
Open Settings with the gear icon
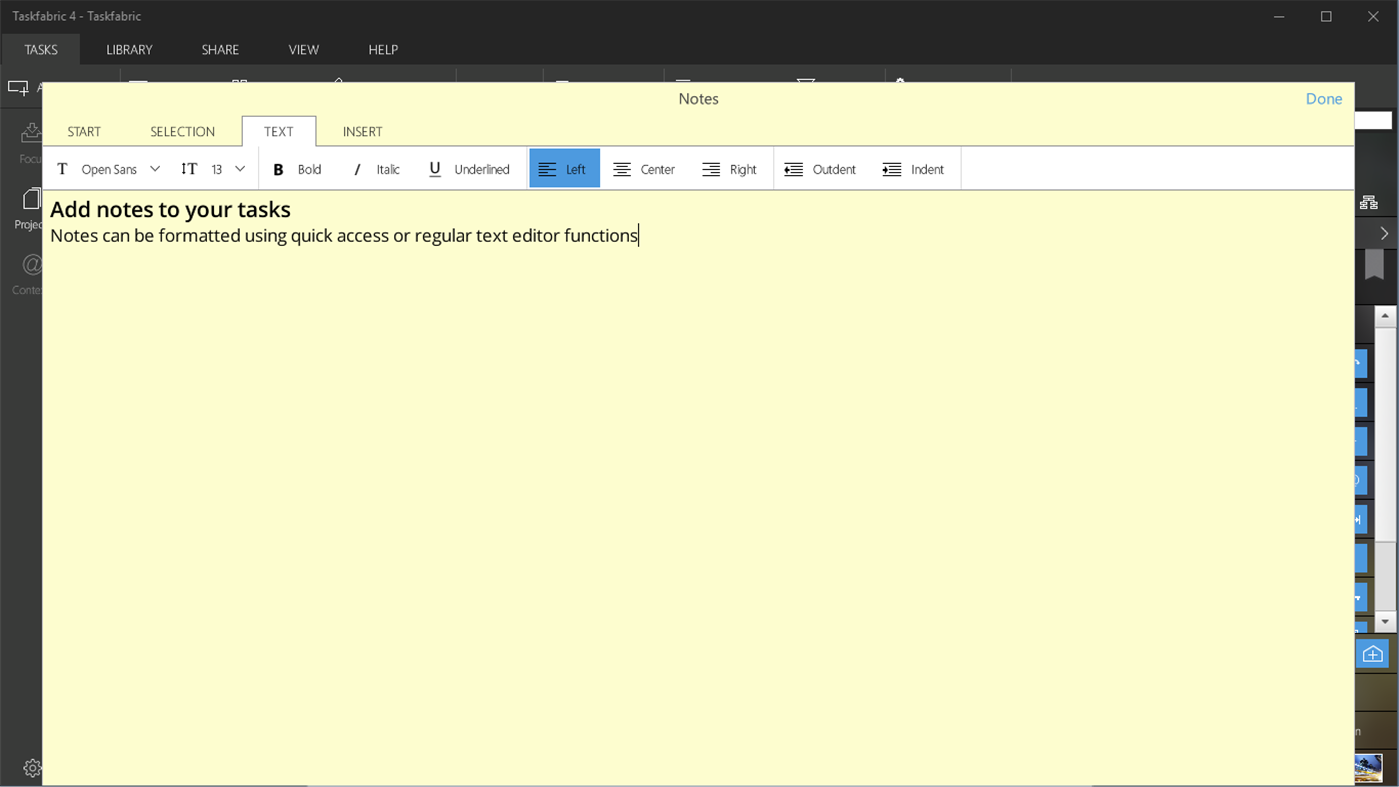(x=31, y=767)
